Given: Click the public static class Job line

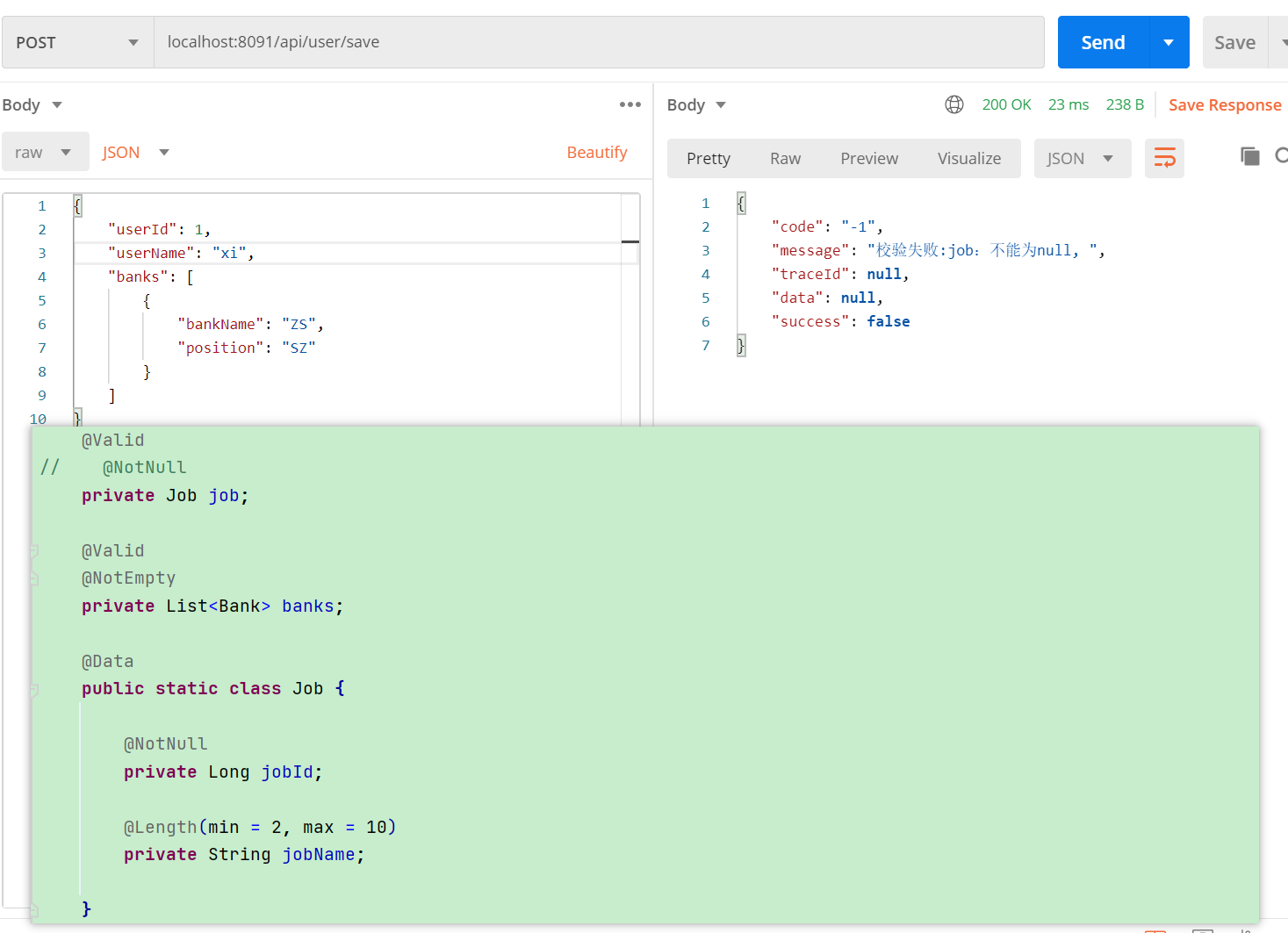Looking at the screenshot, I should 213,688.
